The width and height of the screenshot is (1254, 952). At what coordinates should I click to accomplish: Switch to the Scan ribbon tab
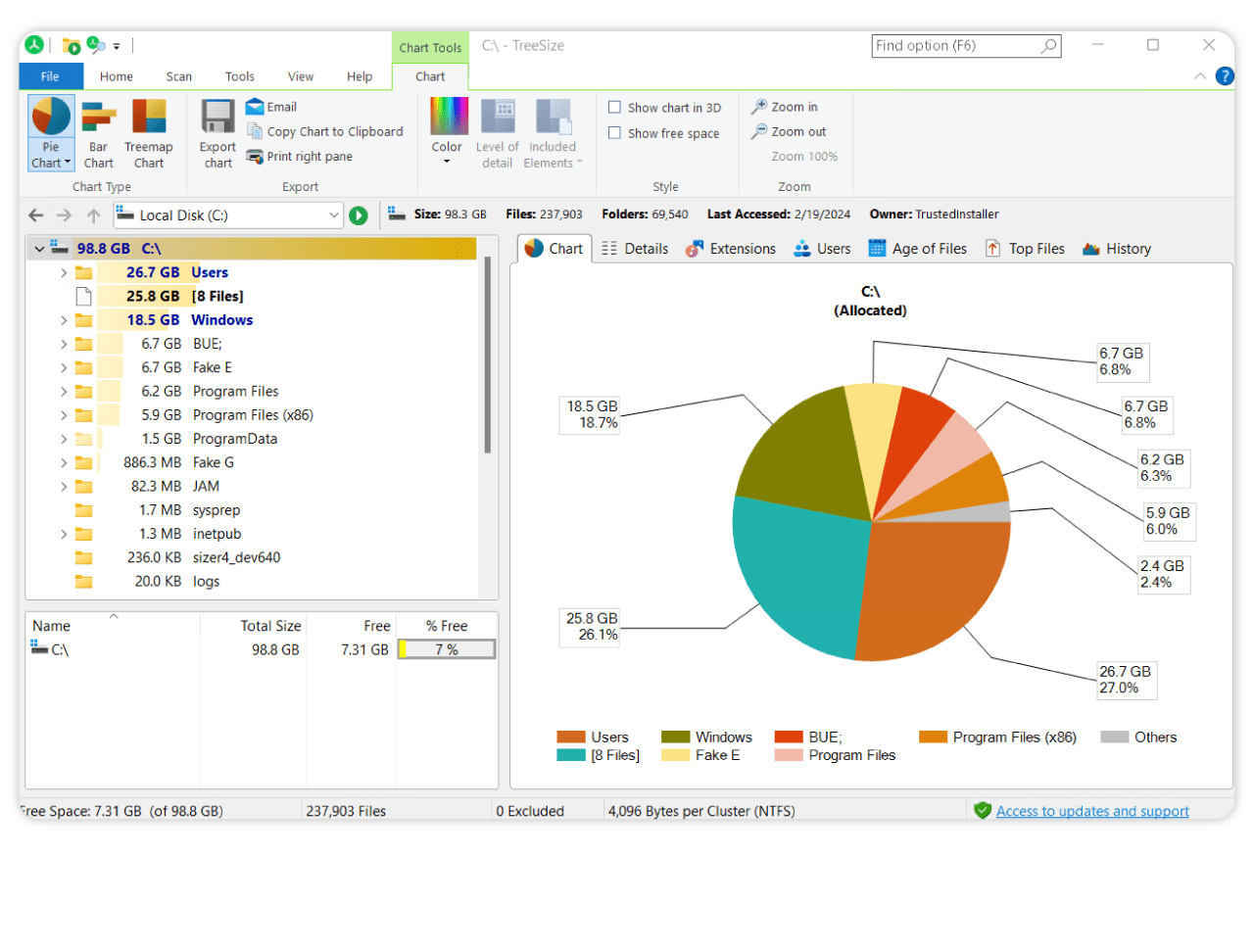[178, 75]
